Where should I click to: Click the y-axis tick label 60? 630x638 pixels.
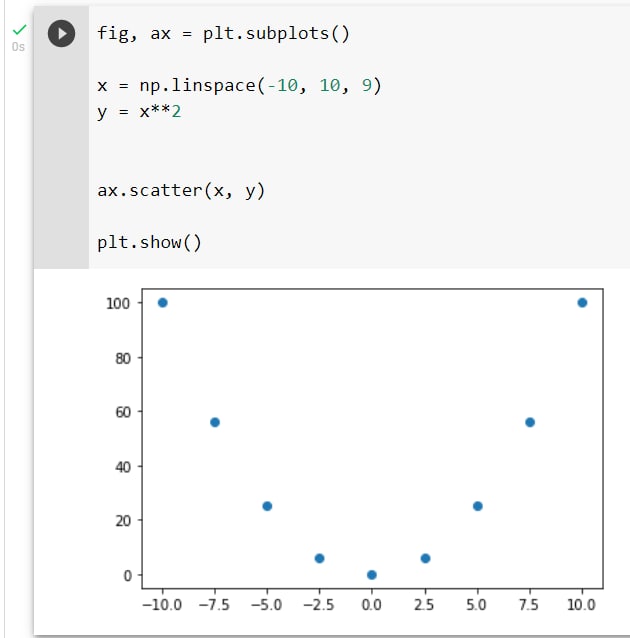[123, 412]
